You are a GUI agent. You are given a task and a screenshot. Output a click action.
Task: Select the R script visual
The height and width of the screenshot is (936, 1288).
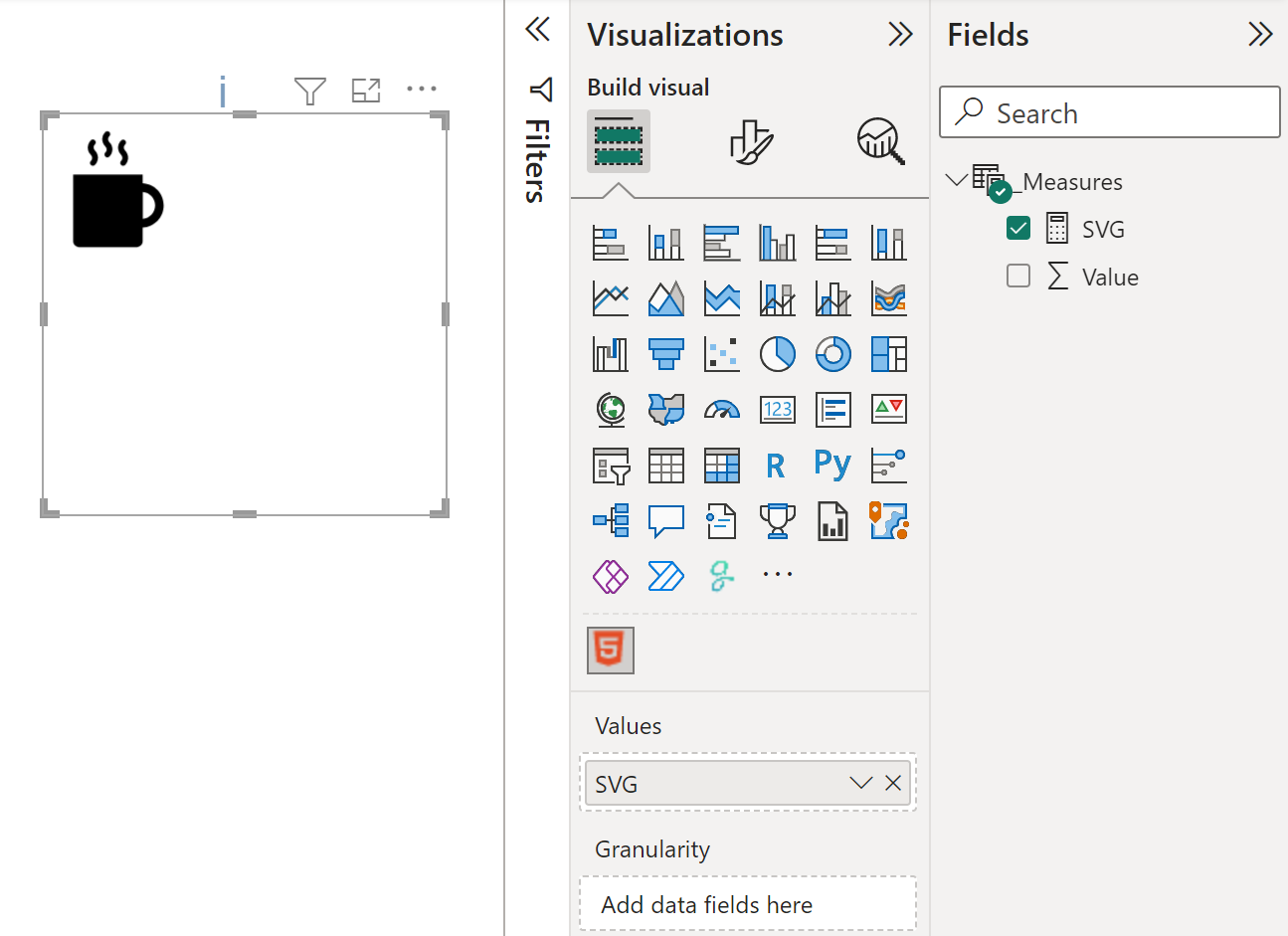pyautogui.click(x=777, y=465)
